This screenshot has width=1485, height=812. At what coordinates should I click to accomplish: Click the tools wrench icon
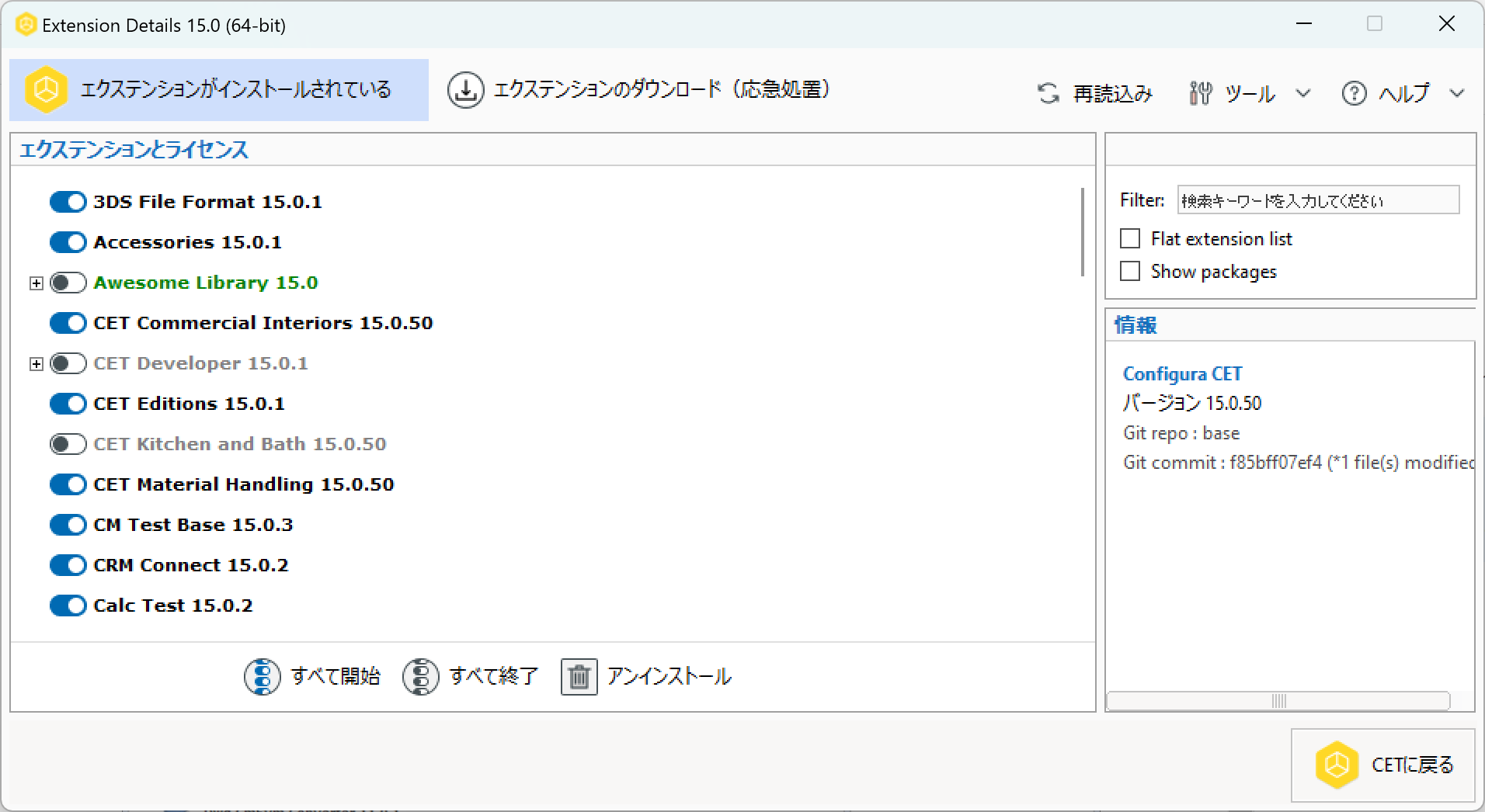[x=1200, y=94]
